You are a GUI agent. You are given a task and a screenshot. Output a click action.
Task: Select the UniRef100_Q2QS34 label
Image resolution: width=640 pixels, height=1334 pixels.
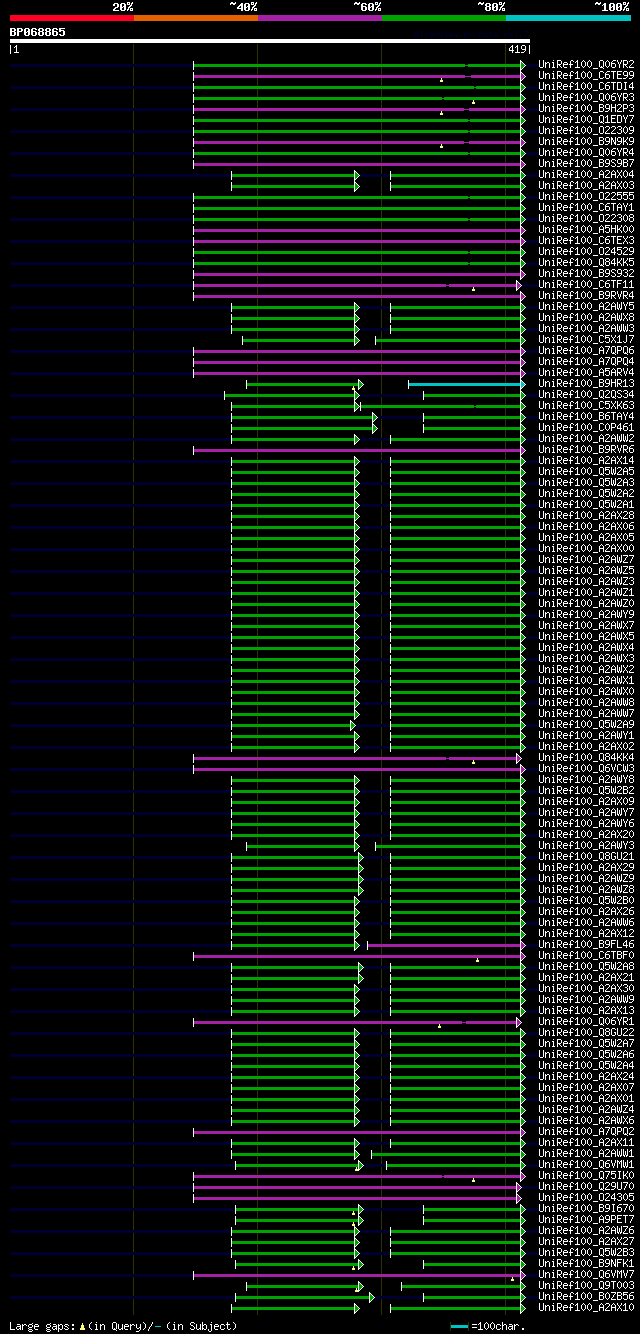pos(586,395)
